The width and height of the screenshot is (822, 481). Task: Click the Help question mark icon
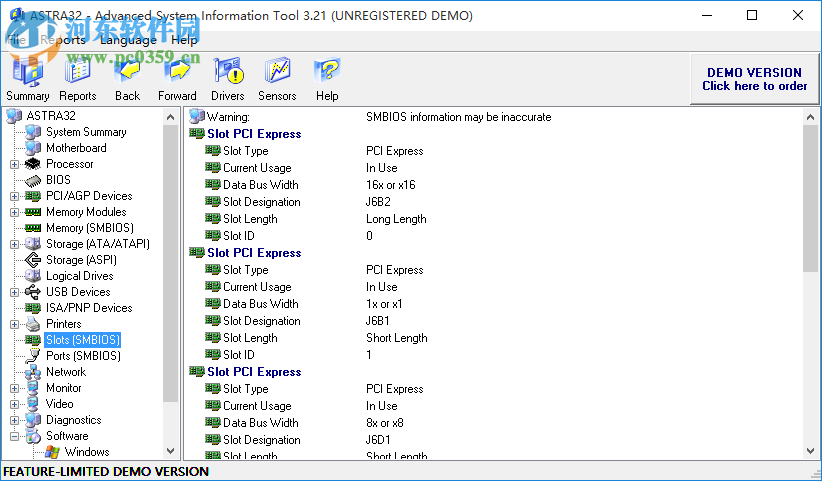327,73
